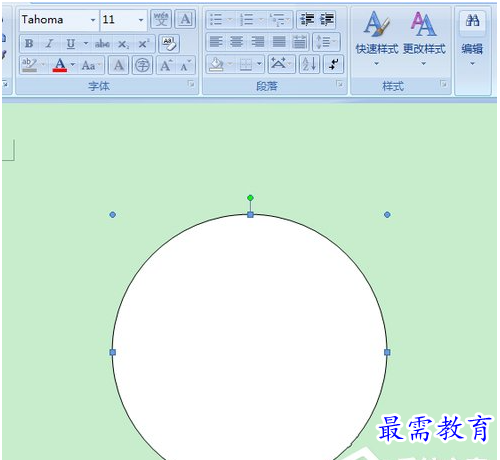The image size is (500, 460).
Task: Toggle Italic formatting
Action: [49, 43]
